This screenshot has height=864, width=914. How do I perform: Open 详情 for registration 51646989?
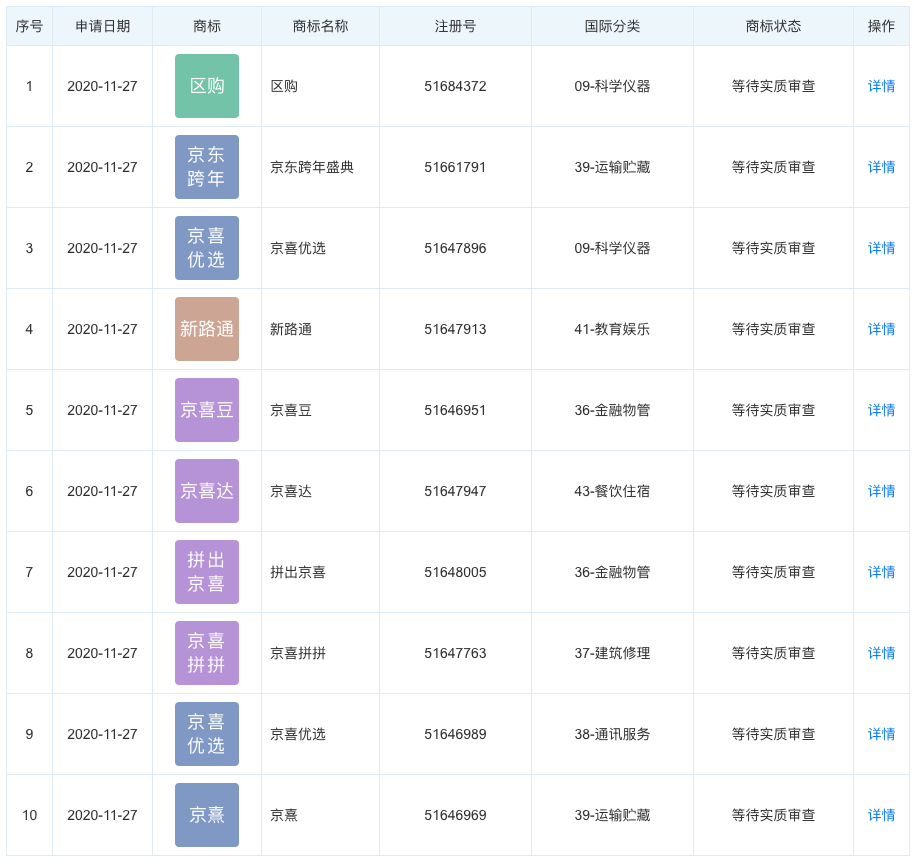click(881, 734)
